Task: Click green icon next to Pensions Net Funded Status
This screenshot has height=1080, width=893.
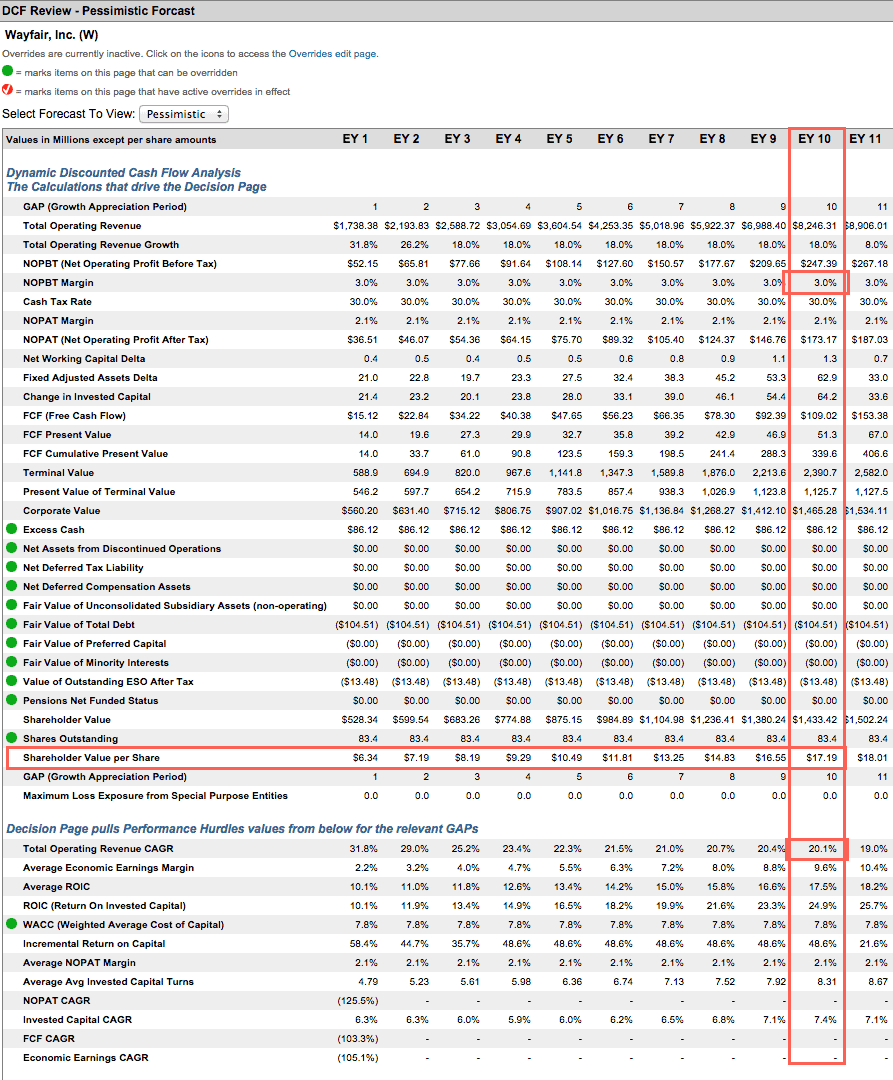Action: [x=12, y=700]
